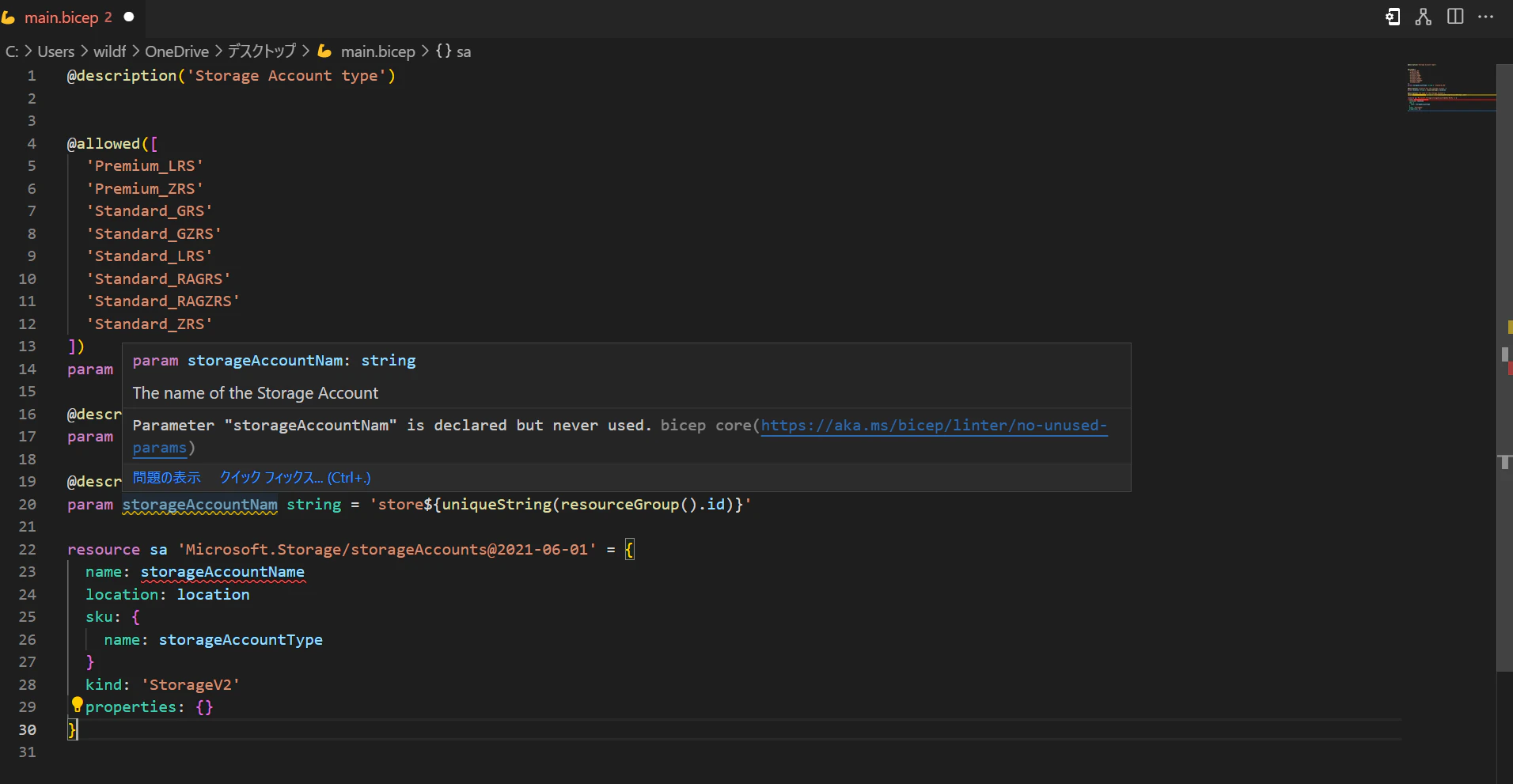Screen dimensions: 1513x784
Task: Click the hover text 'The name of the Storage Account'
Action: point(256,393)
